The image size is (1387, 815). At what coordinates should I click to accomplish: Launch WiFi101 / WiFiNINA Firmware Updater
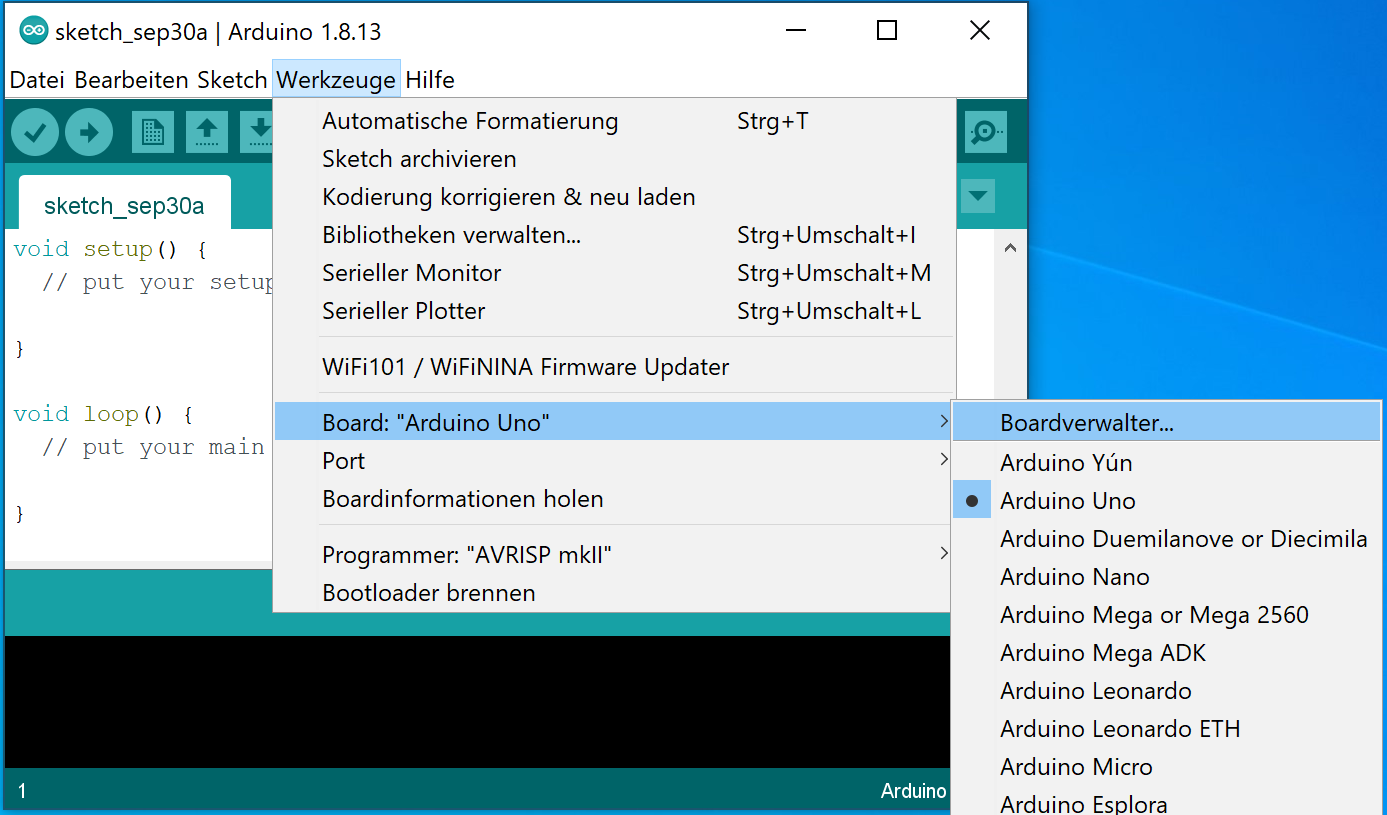[614, 367]
